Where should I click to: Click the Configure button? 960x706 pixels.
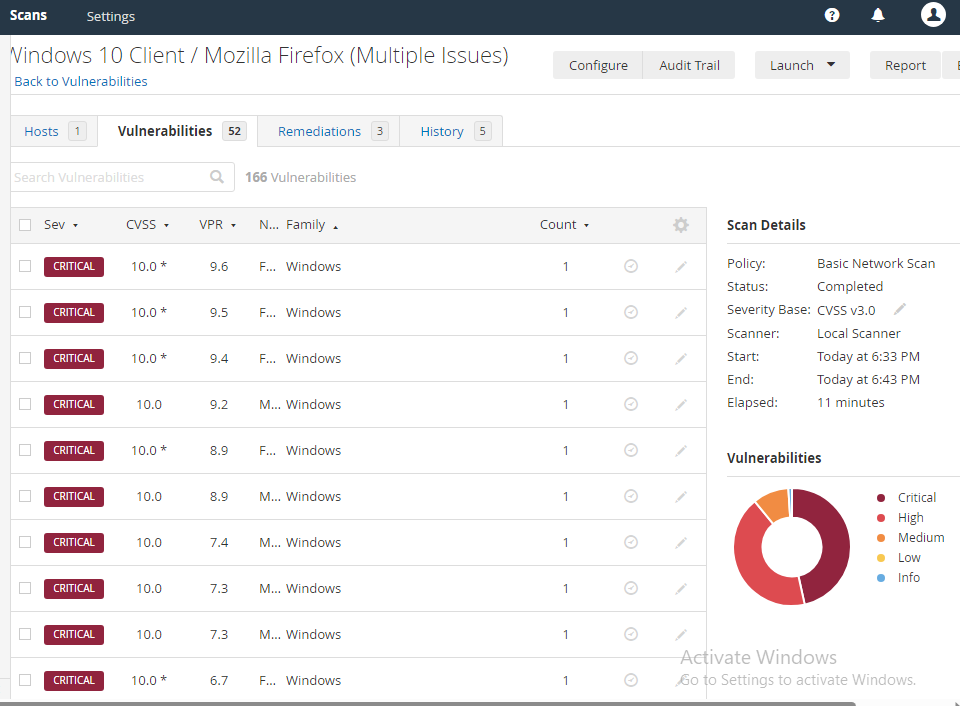click(x=598, y=65)
